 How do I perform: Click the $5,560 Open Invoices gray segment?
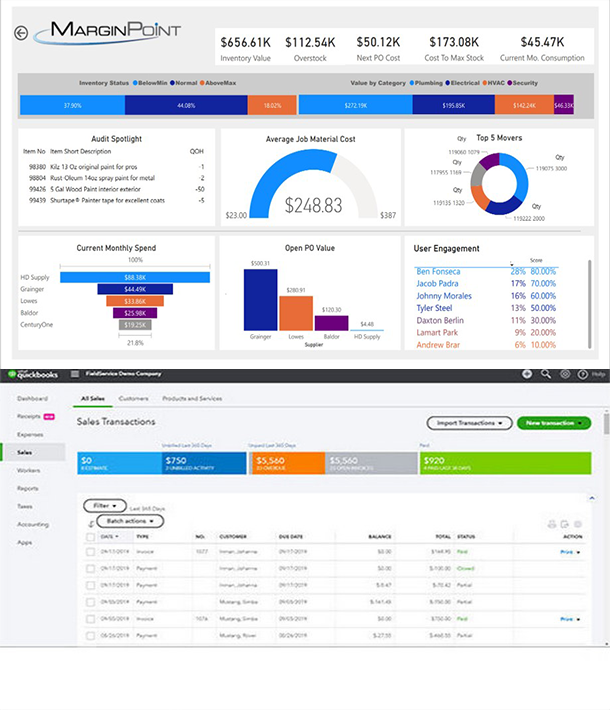click(x=371, y=463)
